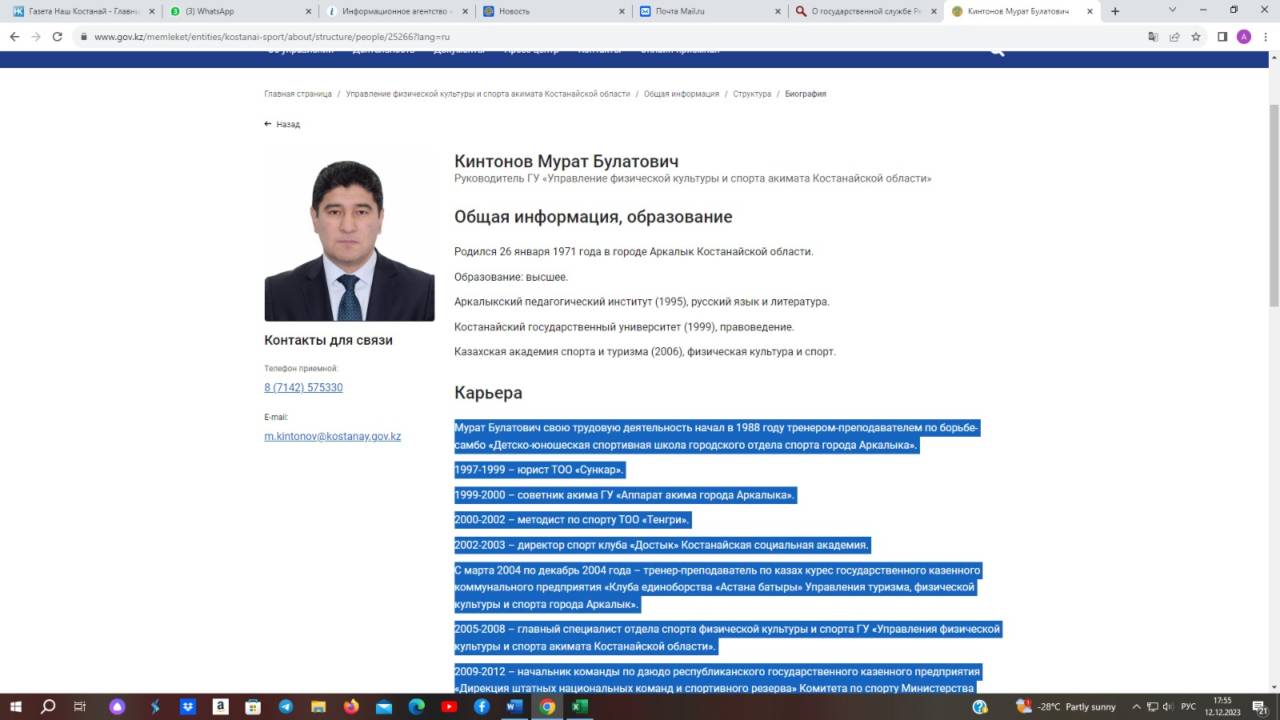Close the Кинтонов Мурат Булатович tab
This screenshot has height=720, width=1280.
pos(1089,11)
